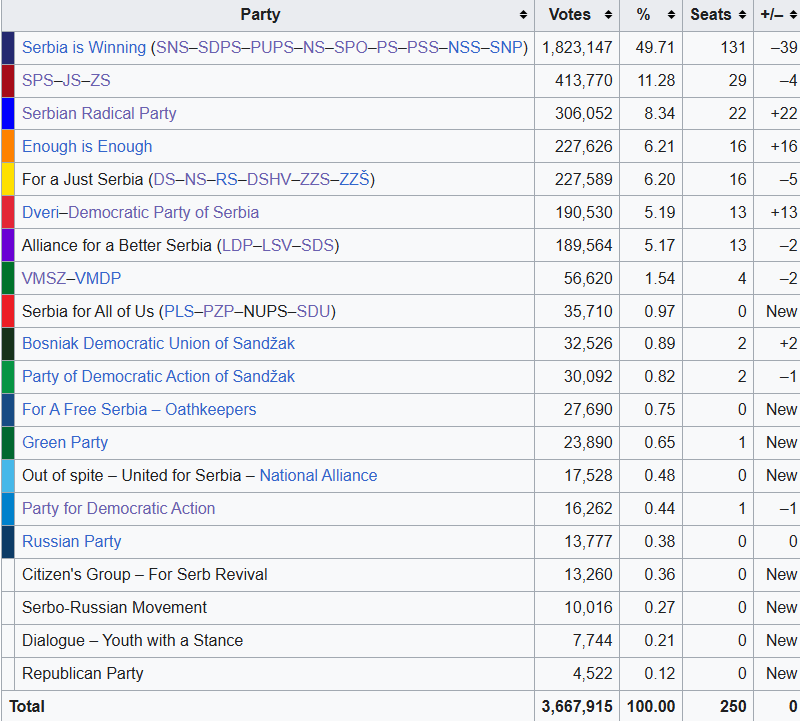Sort table by Party column arrows

523,15
